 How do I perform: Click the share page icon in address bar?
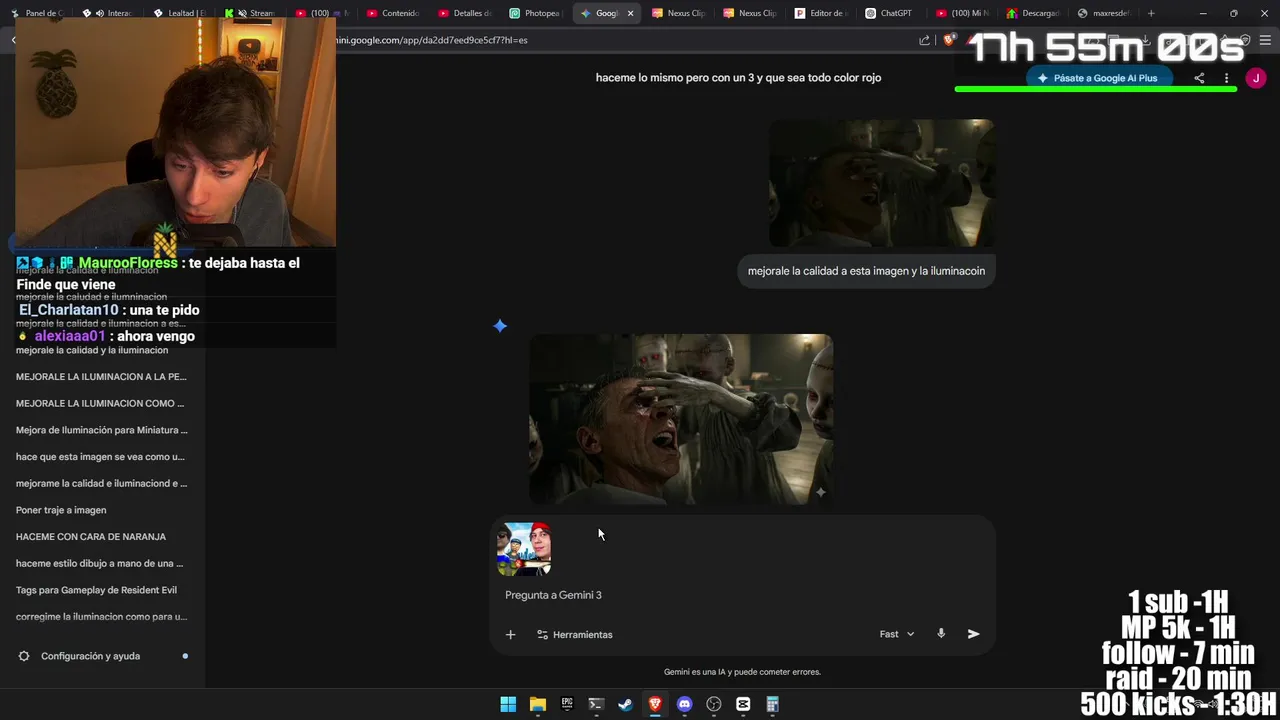[925, 40]
